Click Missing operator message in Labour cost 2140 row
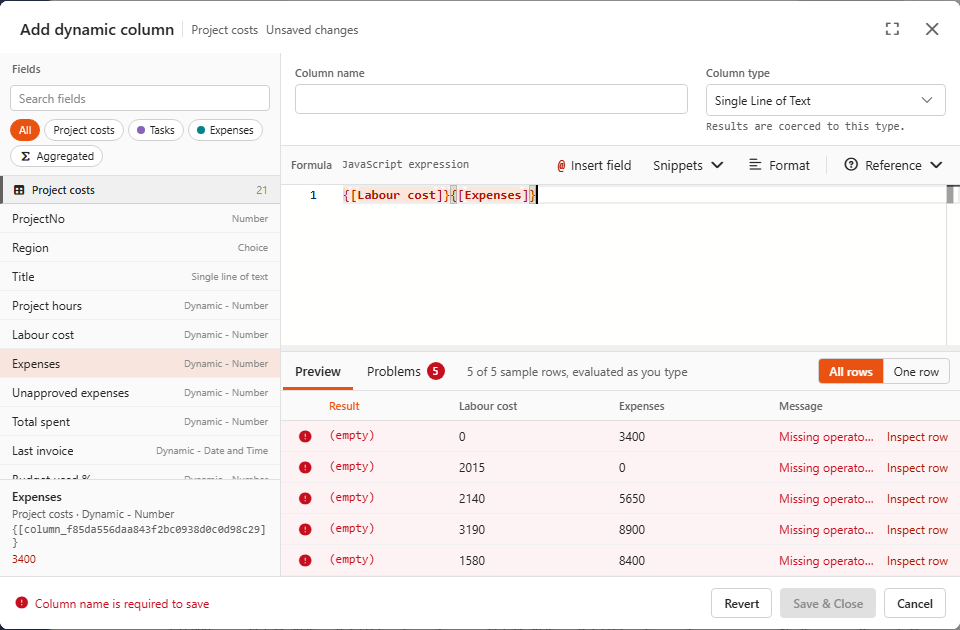 pos(826,498)
